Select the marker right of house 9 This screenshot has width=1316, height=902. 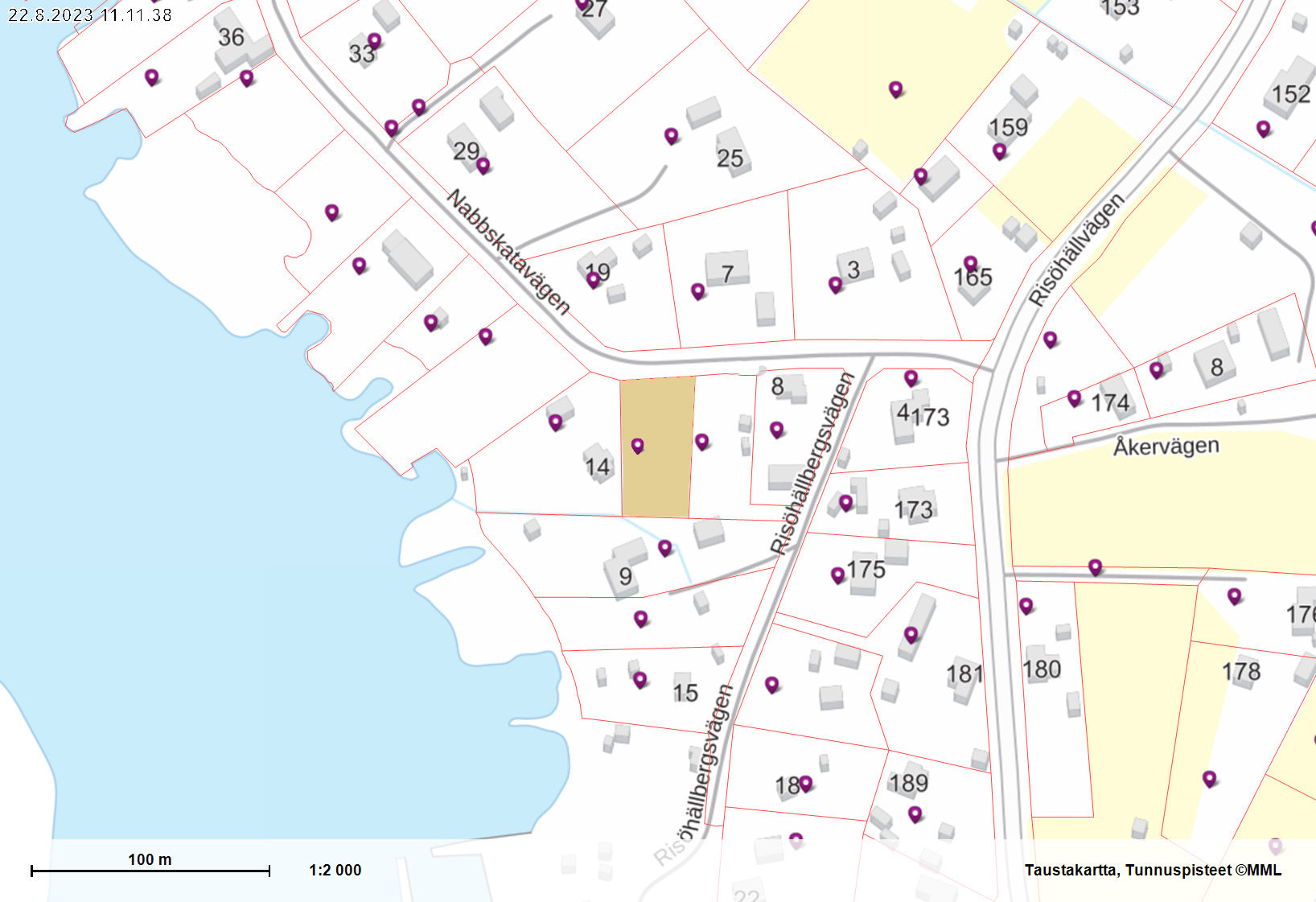pyautogui.click(x=664, y=548)
